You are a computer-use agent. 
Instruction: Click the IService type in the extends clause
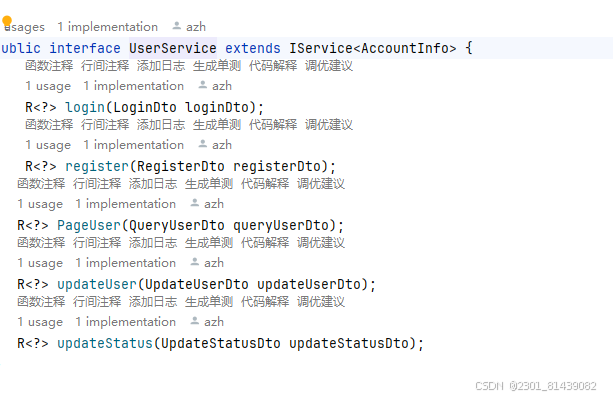[x=321, y=48]
